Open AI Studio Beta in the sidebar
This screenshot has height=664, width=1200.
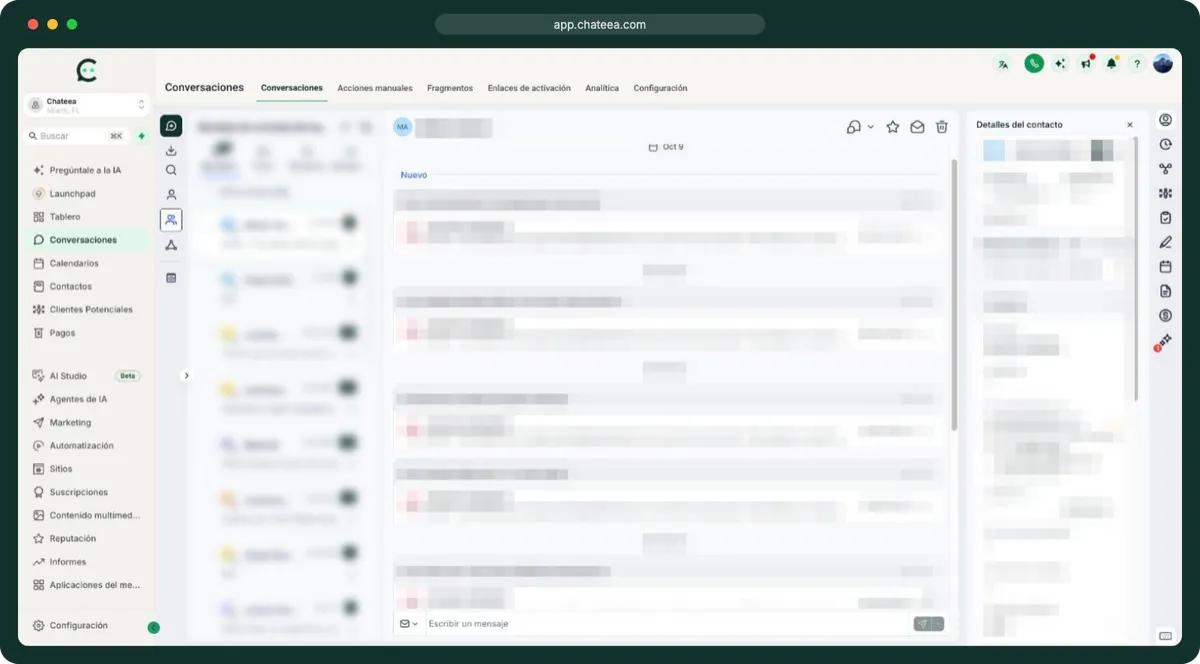(87, 376)
